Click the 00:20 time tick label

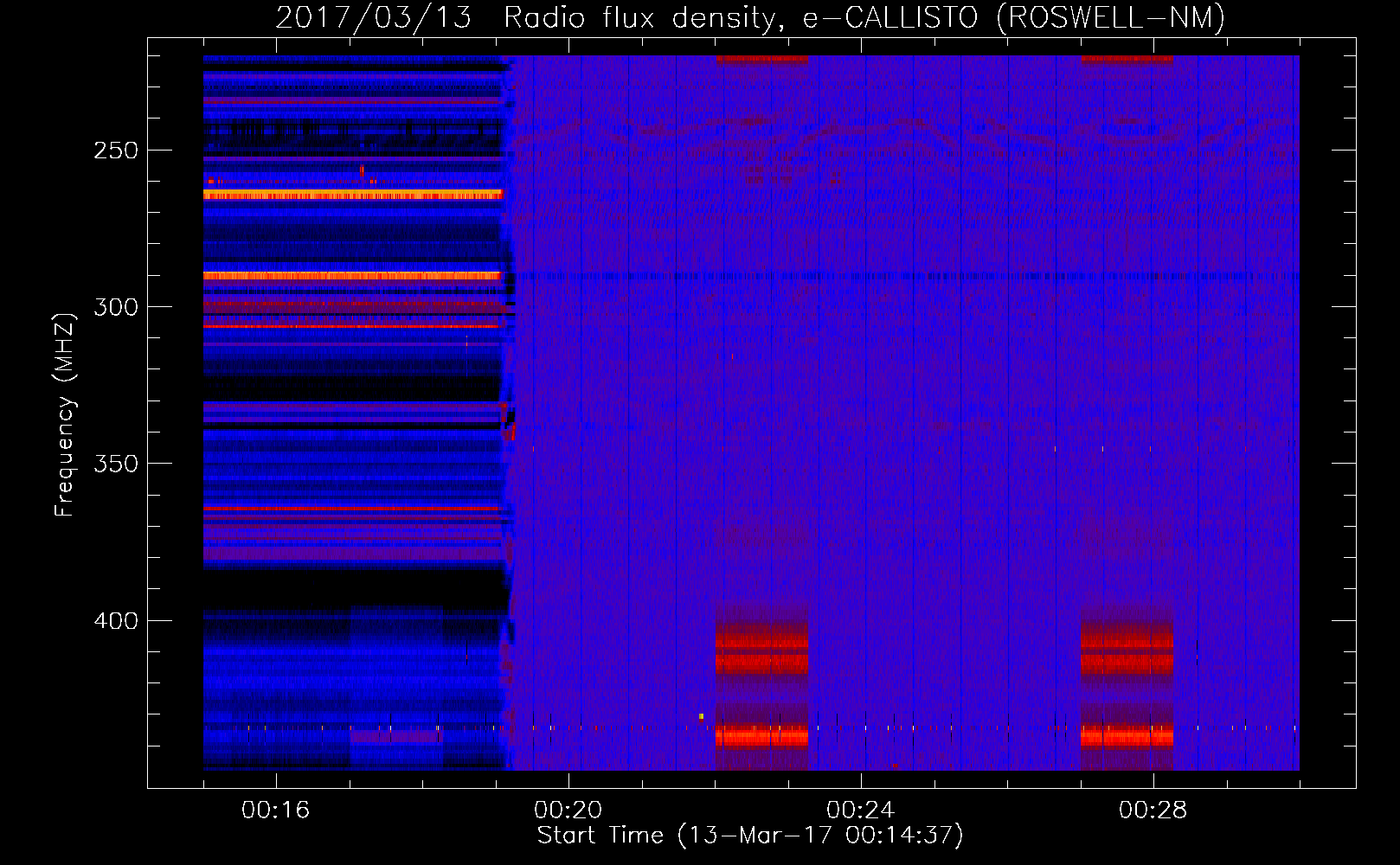coord(568,811)
